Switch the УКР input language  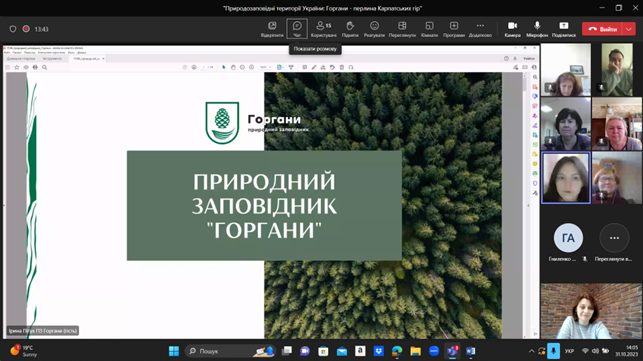point(569,351)
